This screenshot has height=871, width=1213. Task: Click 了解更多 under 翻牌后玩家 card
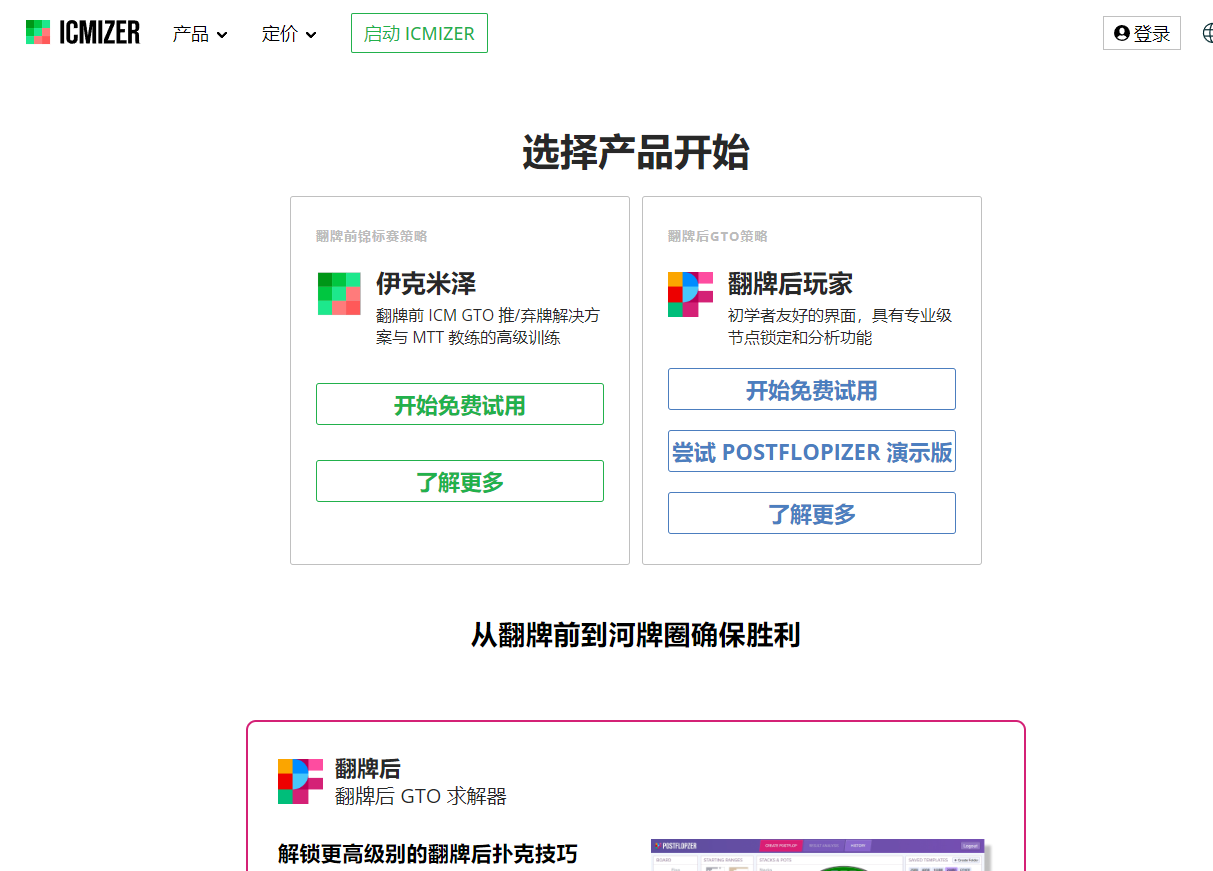tap(812, 513)
